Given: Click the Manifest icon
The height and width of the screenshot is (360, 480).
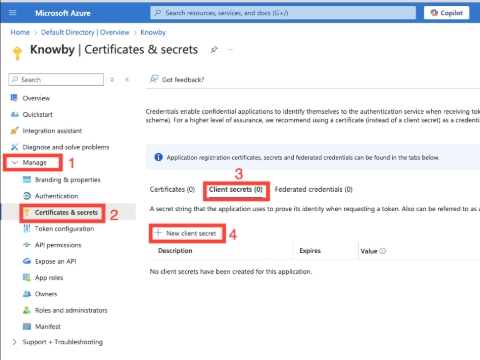Looking at the screenshot, I should [x=27, y=326].
